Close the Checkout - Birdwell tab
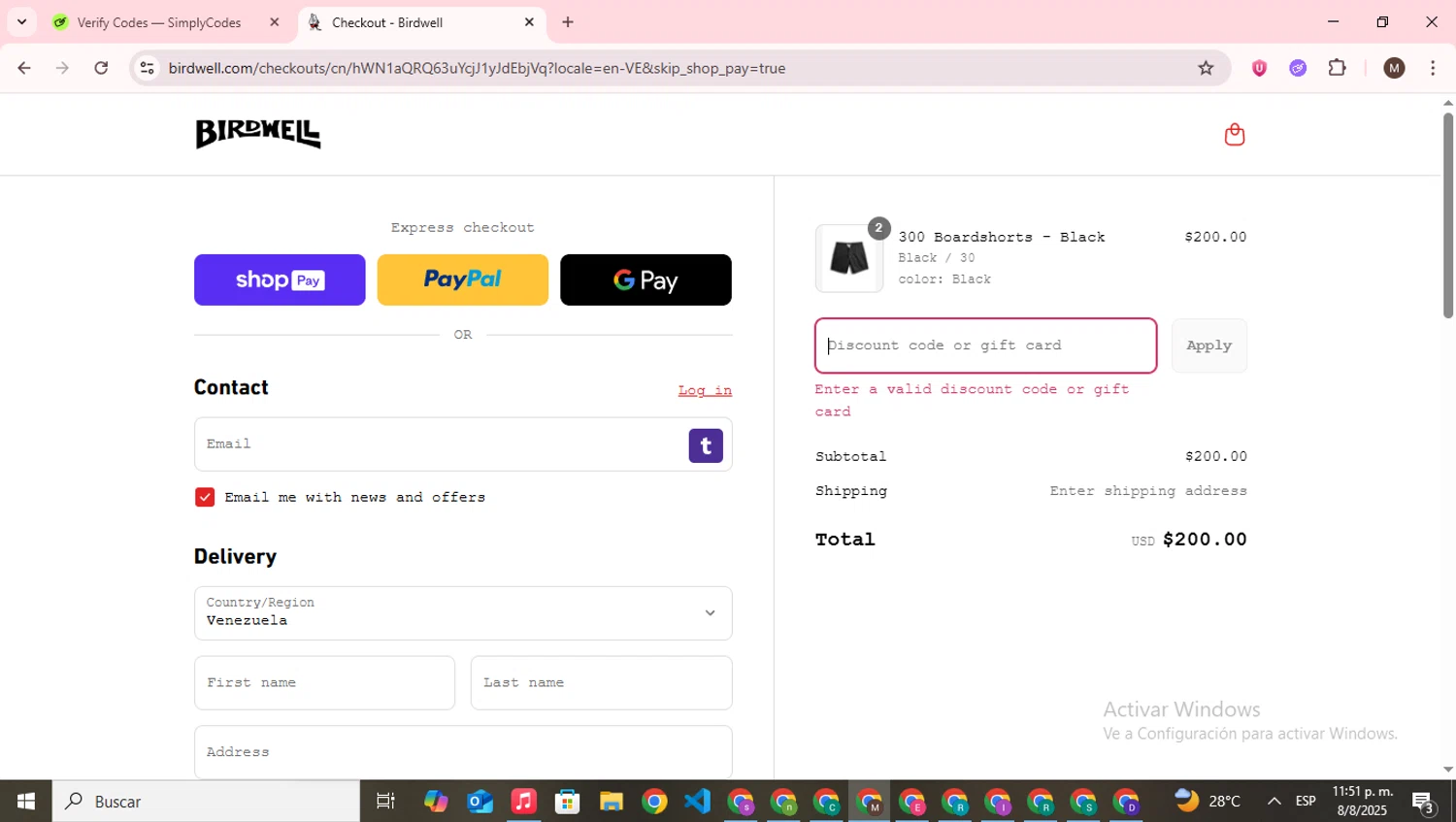The width and height of the screenshot is (1456, 822). (x=529, y=22)
